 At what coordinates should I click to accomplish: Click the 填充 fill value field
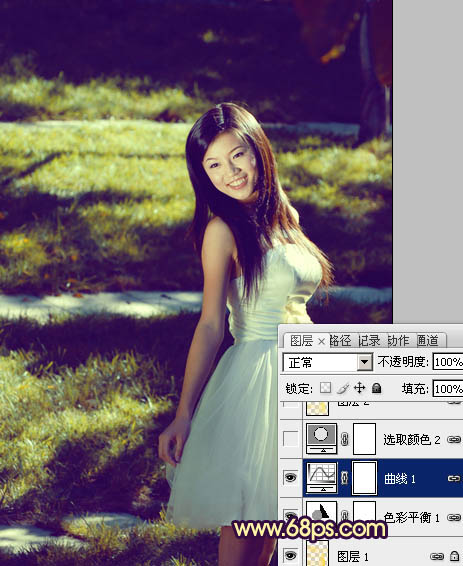(x=448, y=388)
